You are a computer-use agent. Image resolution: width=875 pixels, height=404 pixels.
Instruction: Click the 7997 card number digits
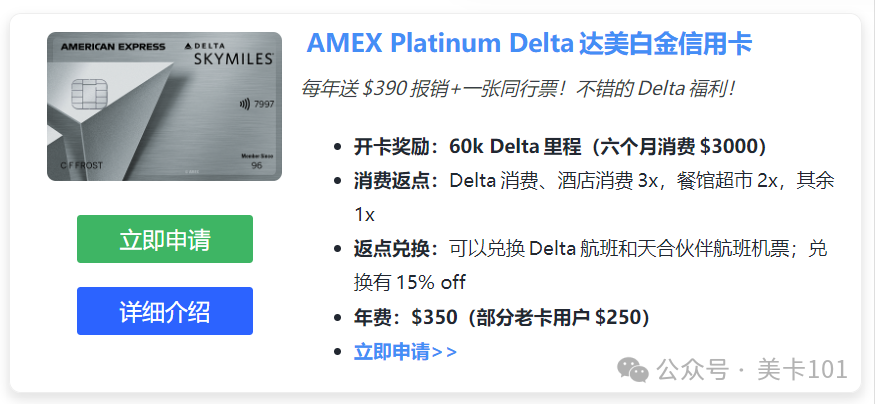[264, 104]
